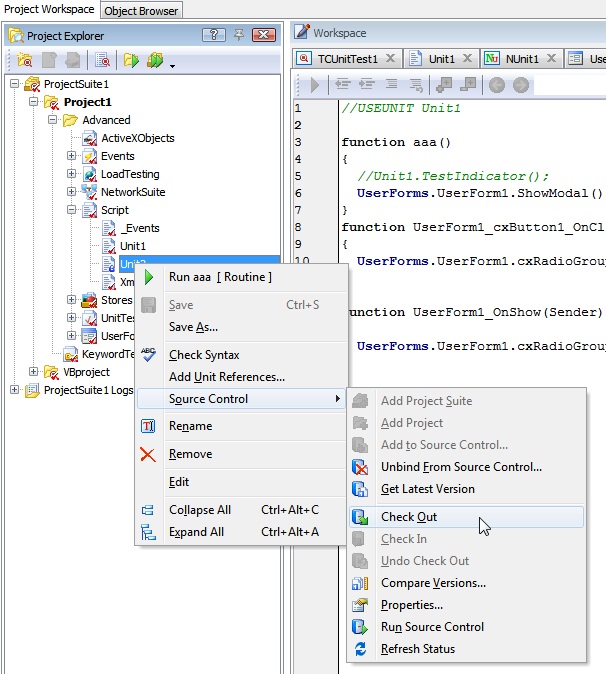This screenshot has width=606, height=674.
Task: Expand the VBproject tree node
Action: click(x=34, y=372)
